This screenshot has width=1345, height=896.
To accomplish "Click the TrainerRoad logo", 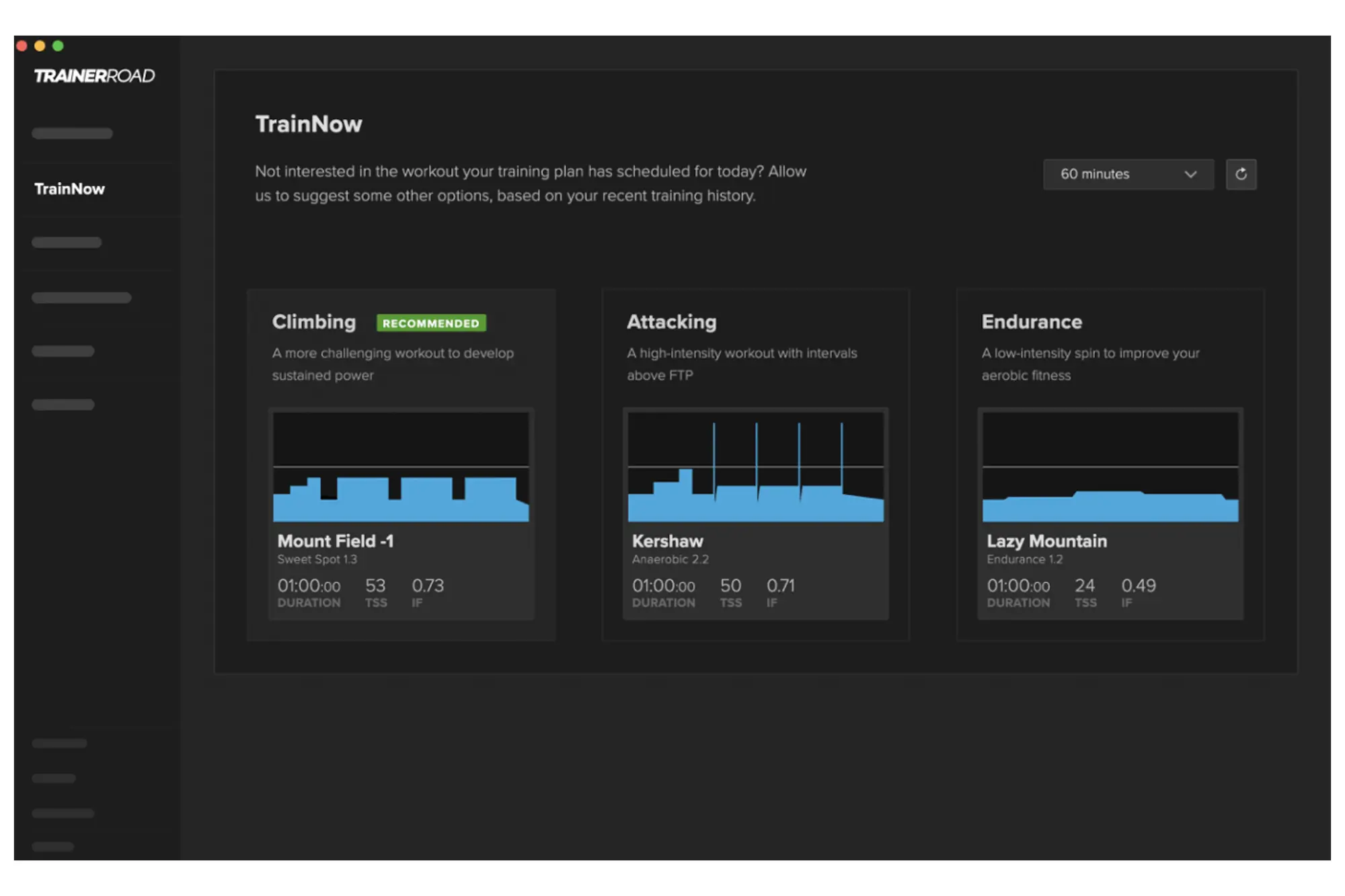I will tap(94, 75).
